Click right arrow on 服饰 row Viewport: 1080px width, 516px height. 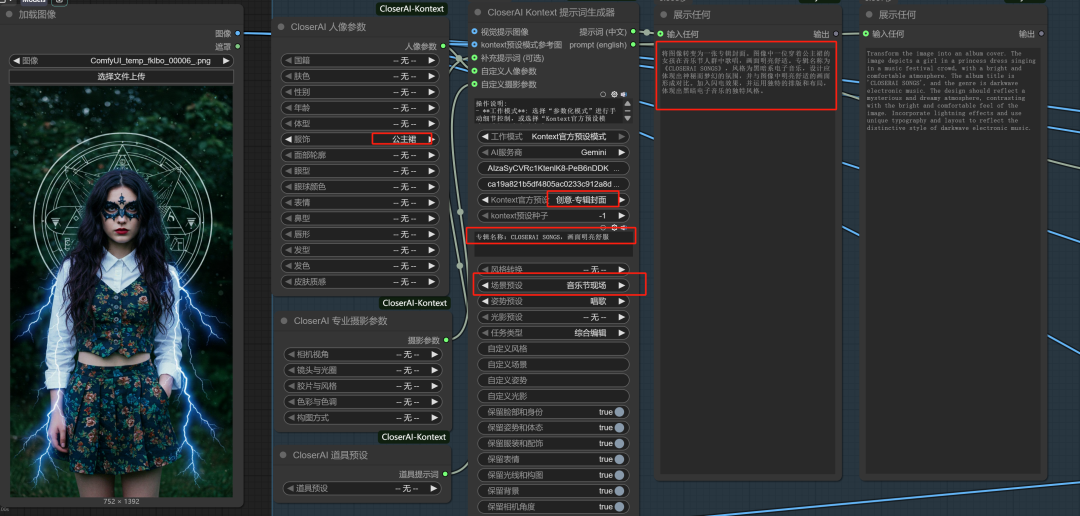(x=432, y=139)
